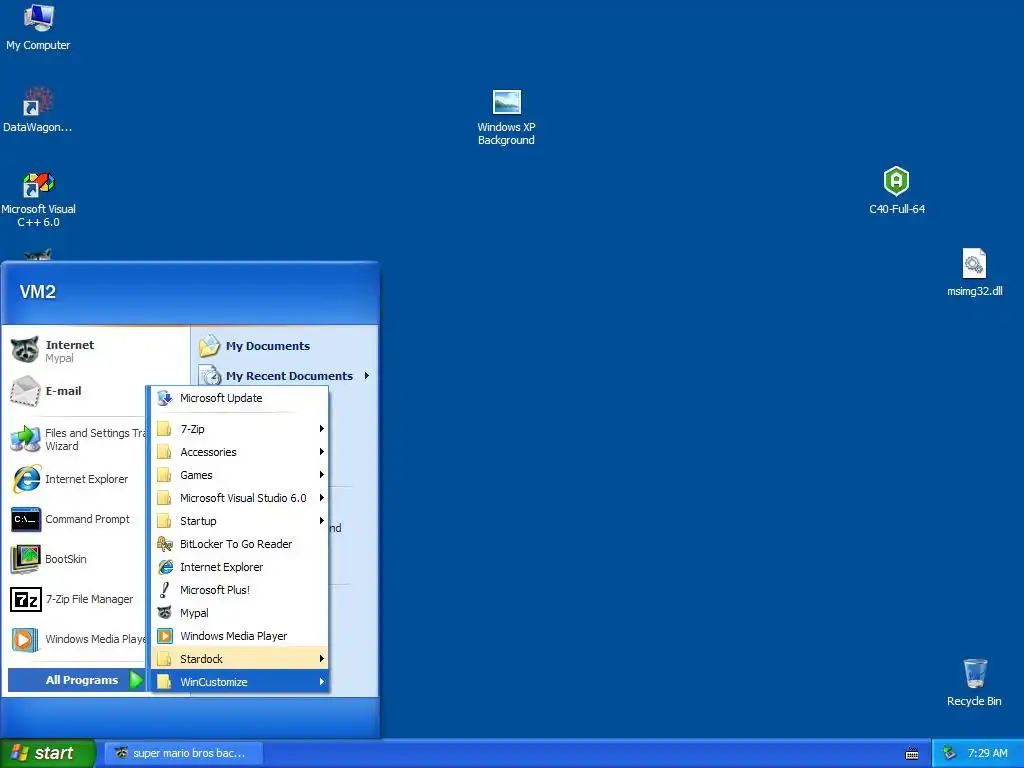Expand the WinCustomize folder
Image resolution: width=1024 pixels, height=768 pixels.
coord(240,681)
